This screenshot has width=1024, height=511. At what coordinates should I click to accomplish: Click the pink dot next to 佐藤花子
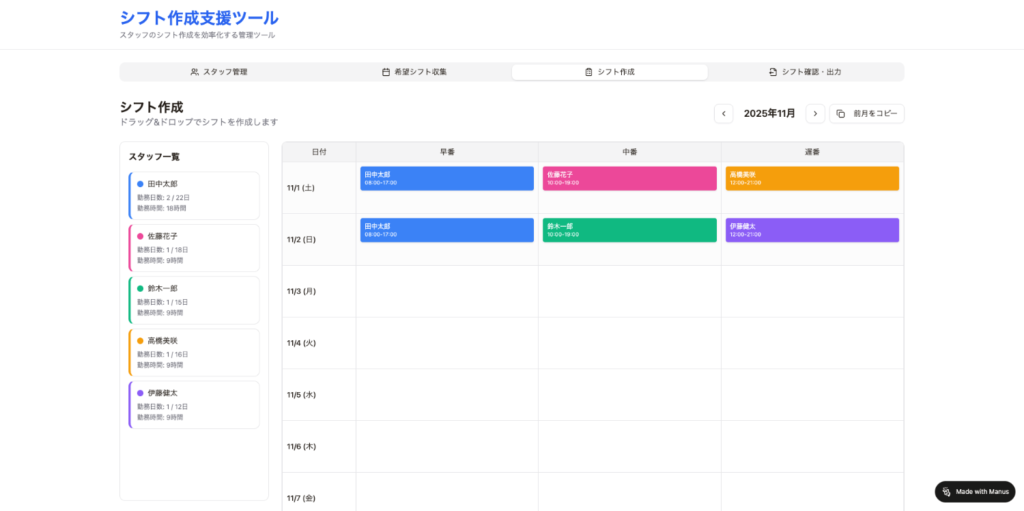click(x=140, y=236)
